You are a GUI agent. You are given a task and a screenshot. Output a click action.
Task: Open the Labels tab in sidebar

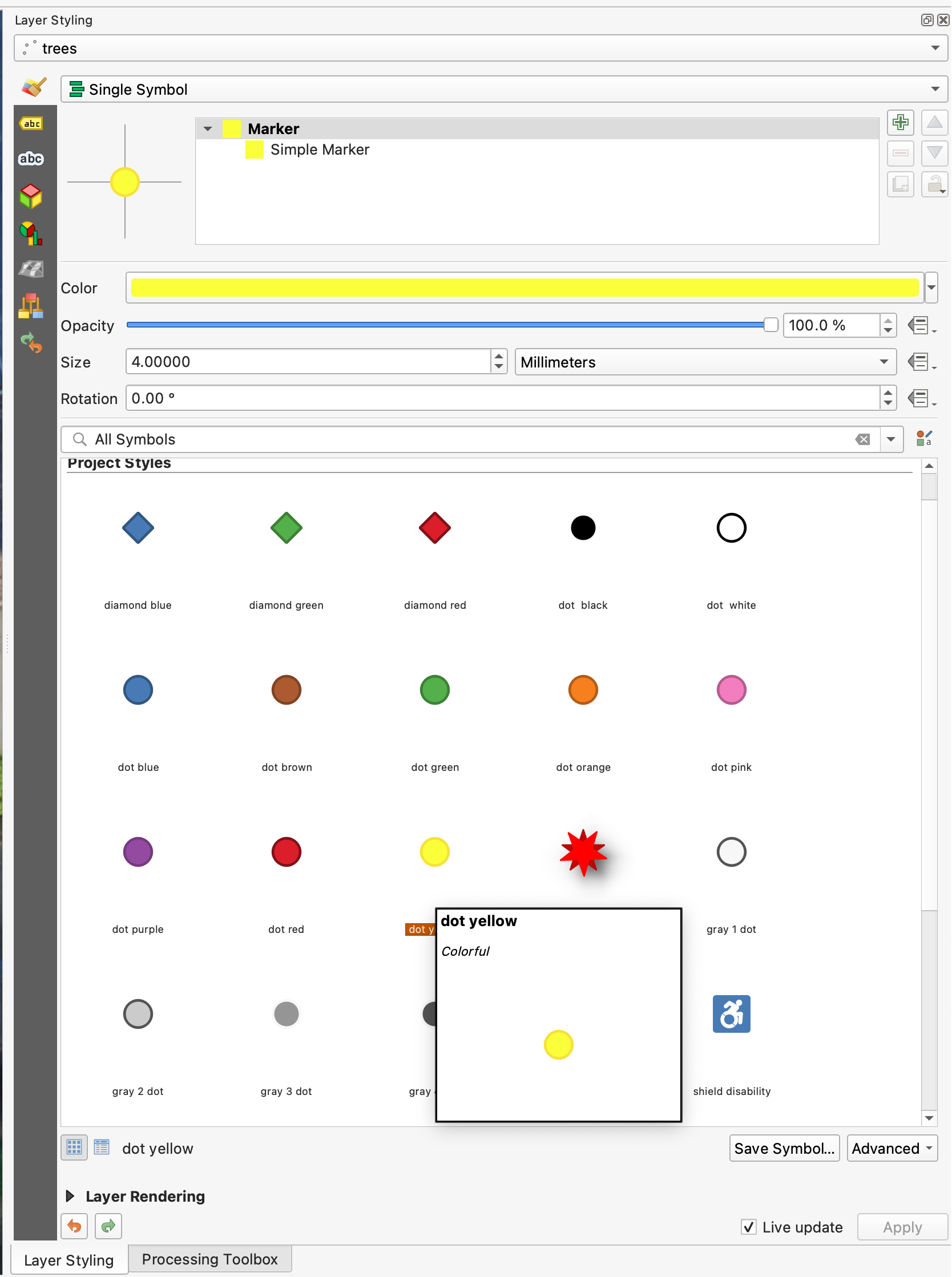coord(31,123)
